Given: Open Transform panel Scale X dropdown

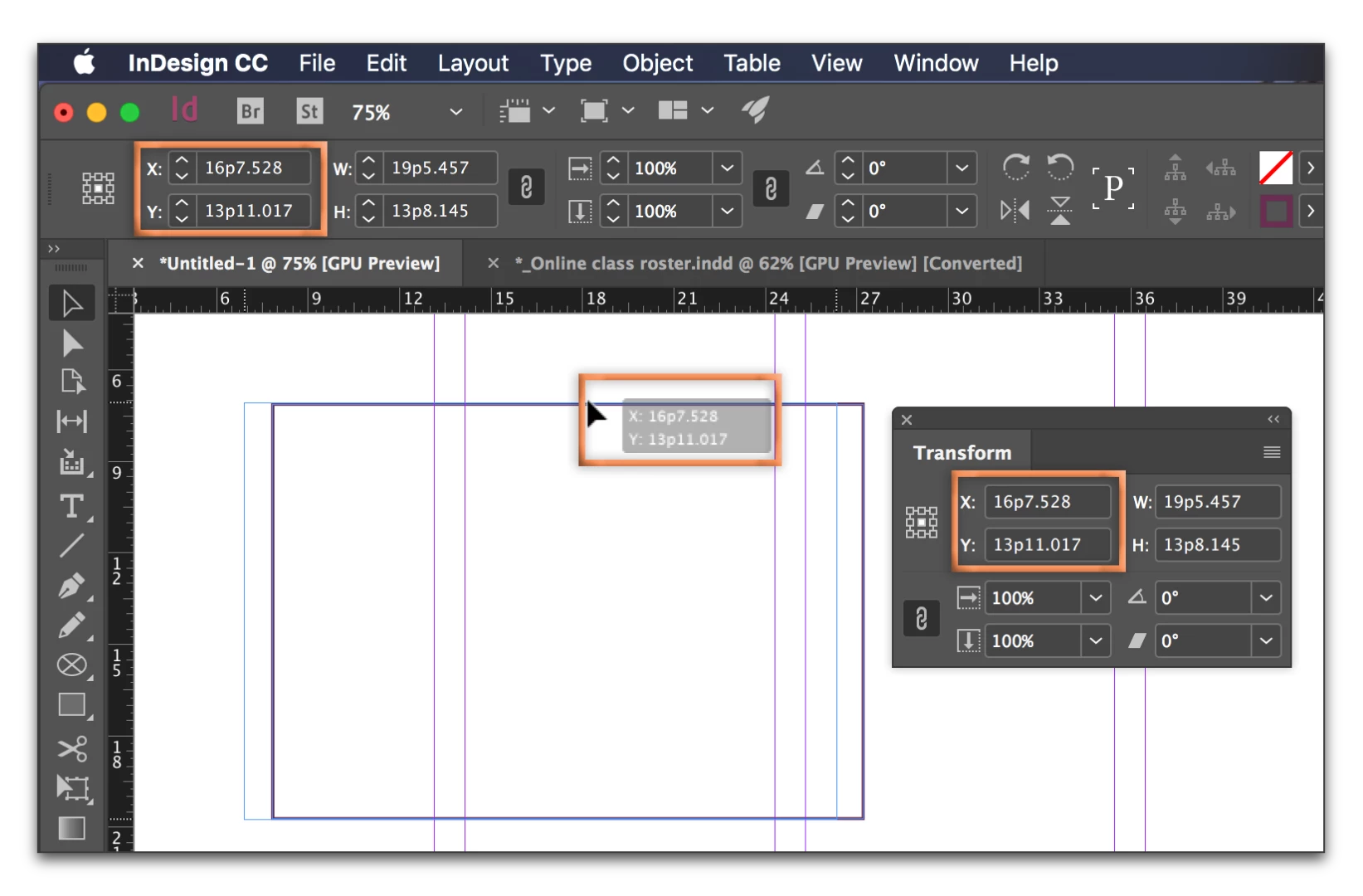Looking at the screenshot, I should pos(1095,598).
